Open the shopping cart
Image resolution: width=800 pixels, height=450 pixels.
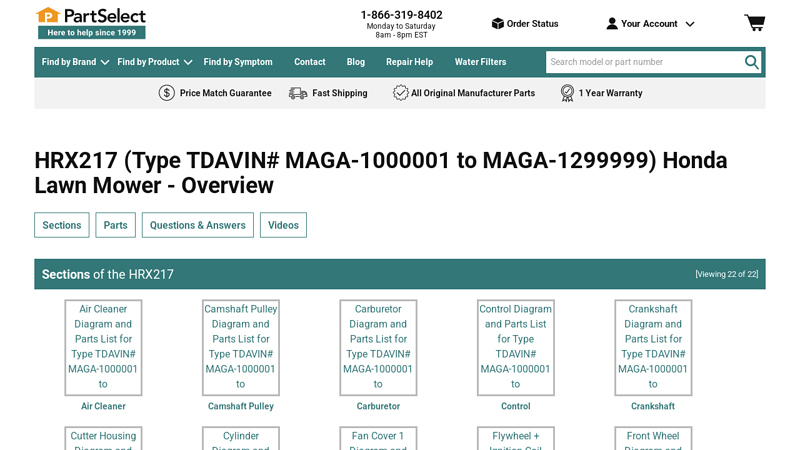(x=754, y=23)
